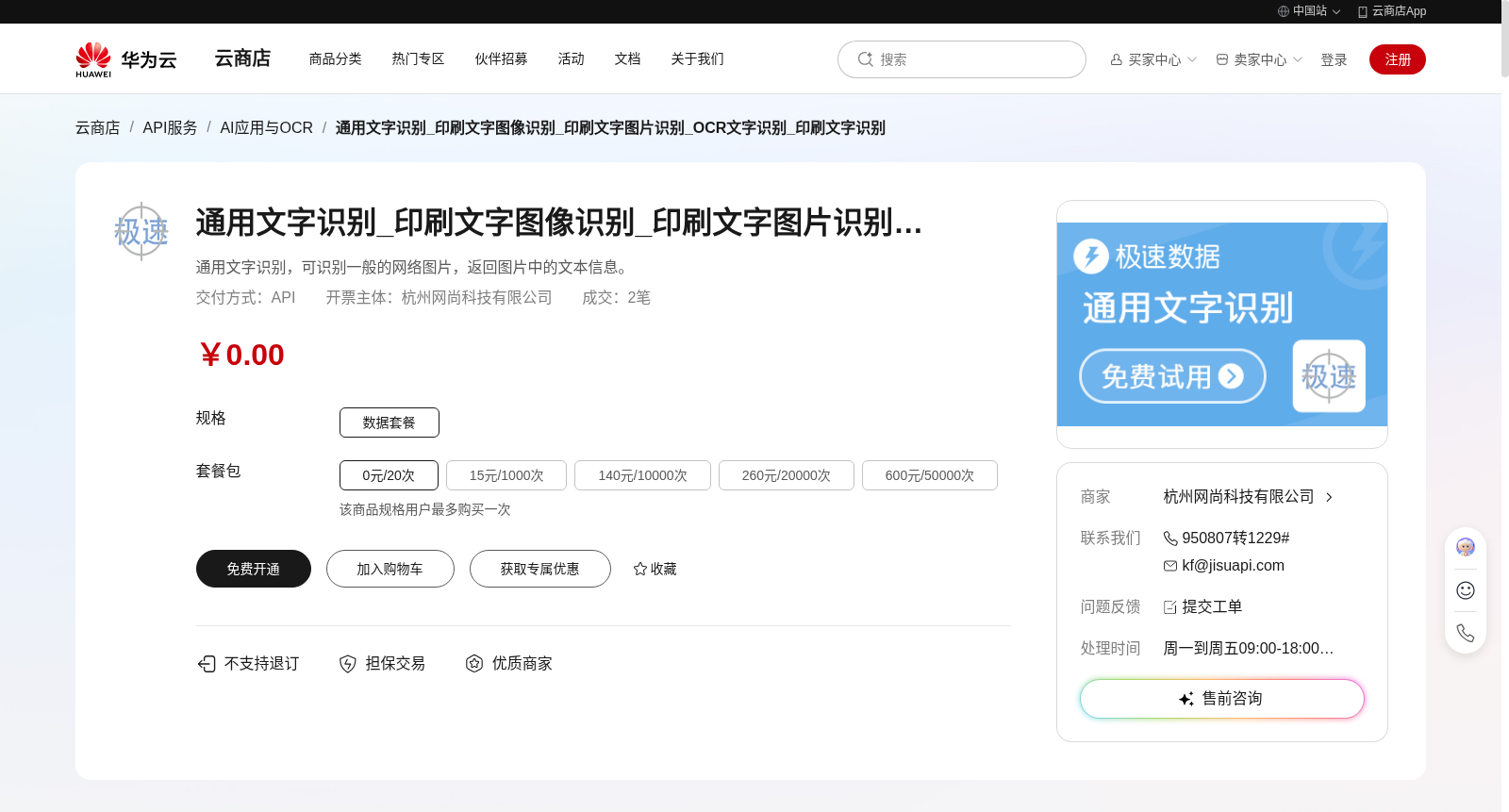
Task: Open 杭州网尚科技有限公司 merchant arrow
Action: click(1329, 497)
